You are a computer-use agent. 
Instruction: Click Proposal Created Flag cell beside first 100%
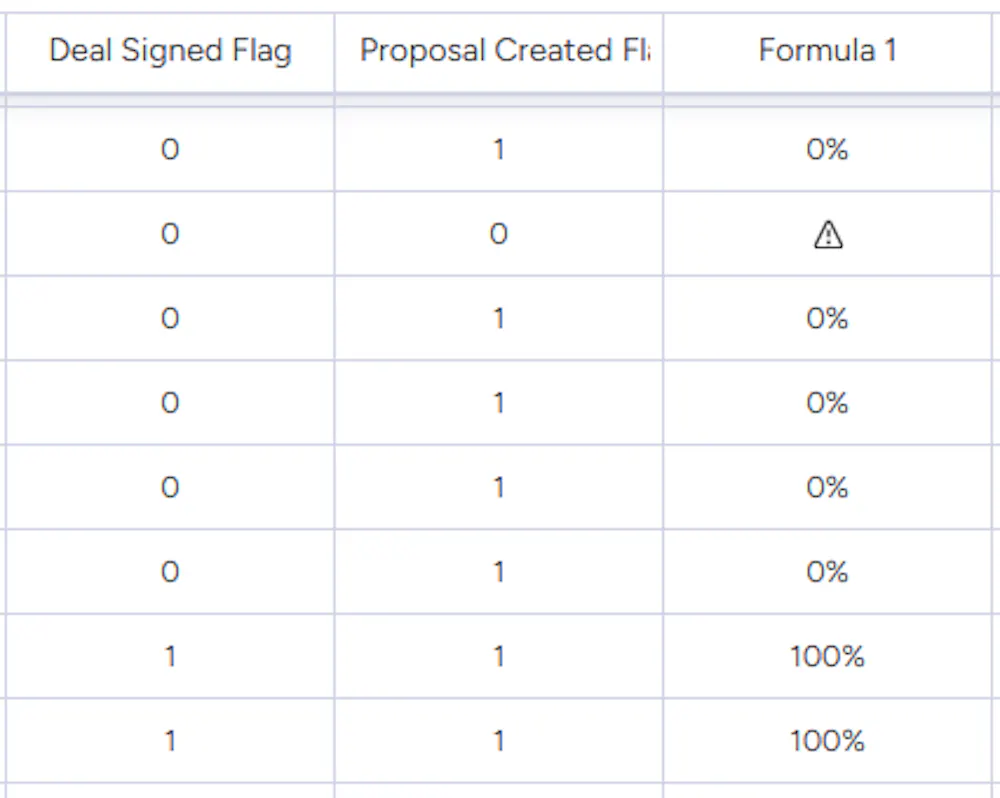tap(498, 657)
